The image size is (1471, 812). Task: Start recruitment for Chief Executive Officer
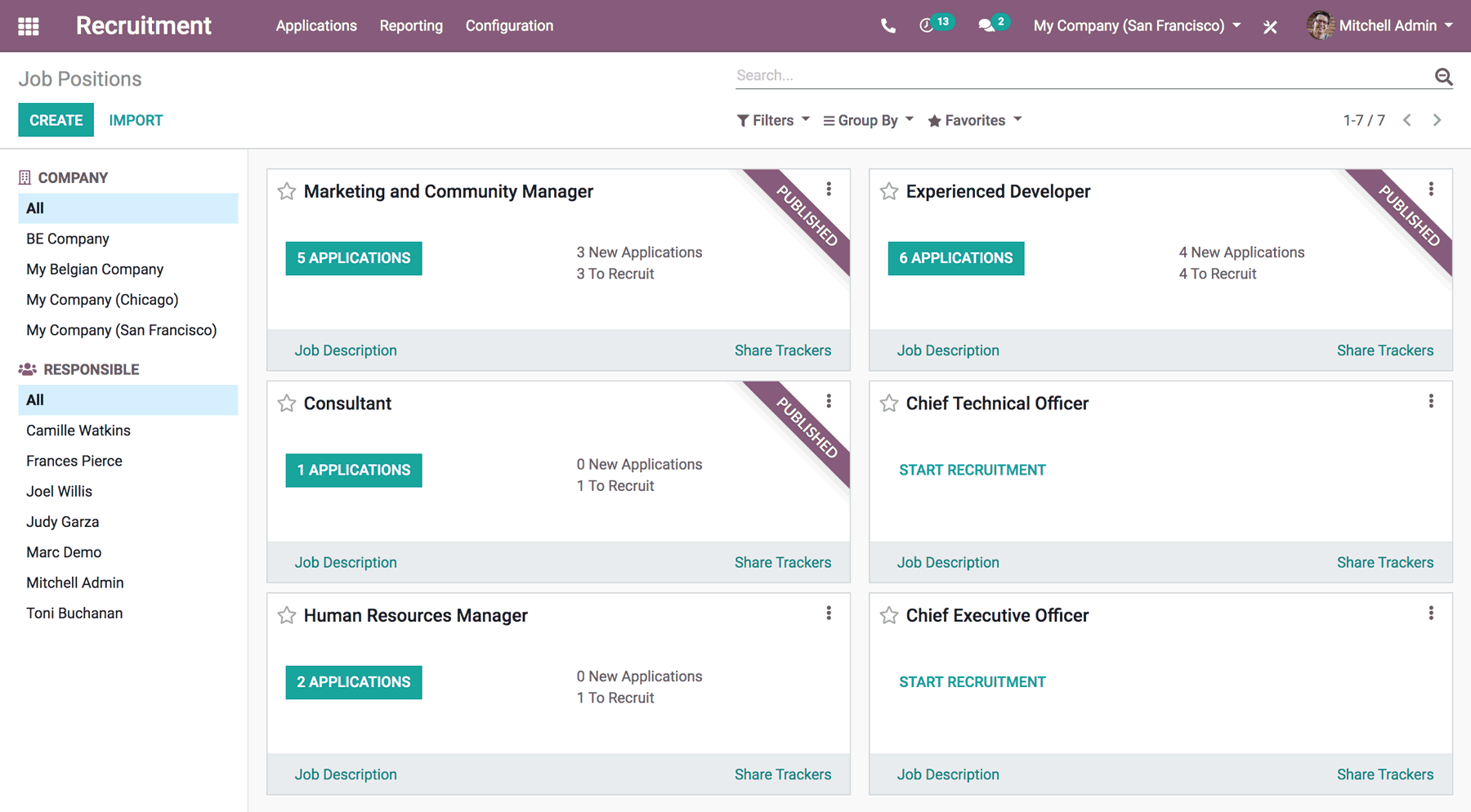[972, 681]
